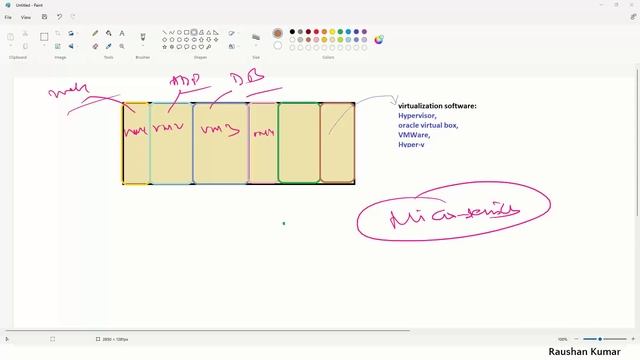Click the Flip image icon
This screenshot has height=360, width=640.
pyautogui.click(x=71, y=46)
